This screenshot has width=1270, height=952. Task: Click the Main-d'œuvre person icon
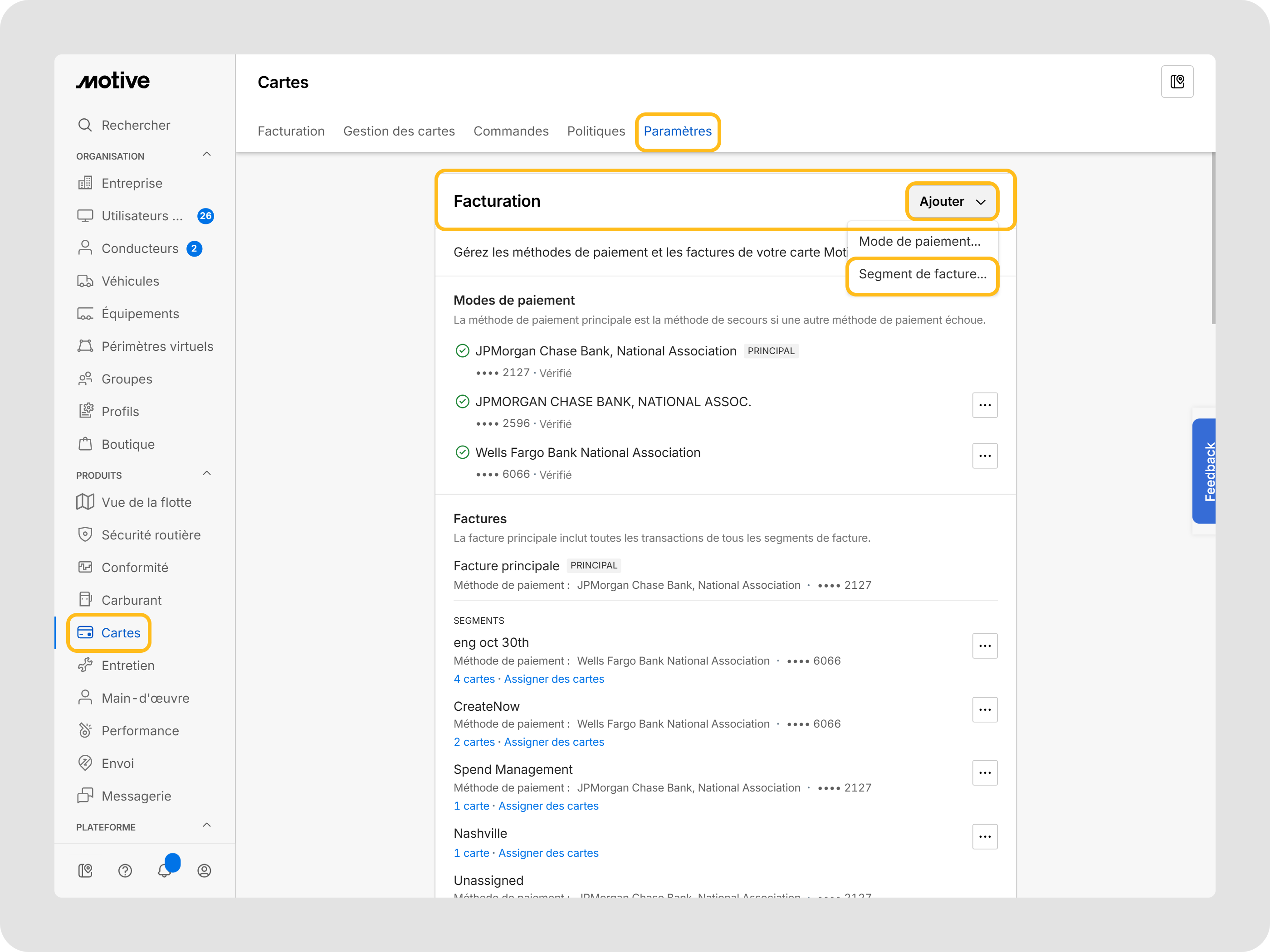point(85,698)
